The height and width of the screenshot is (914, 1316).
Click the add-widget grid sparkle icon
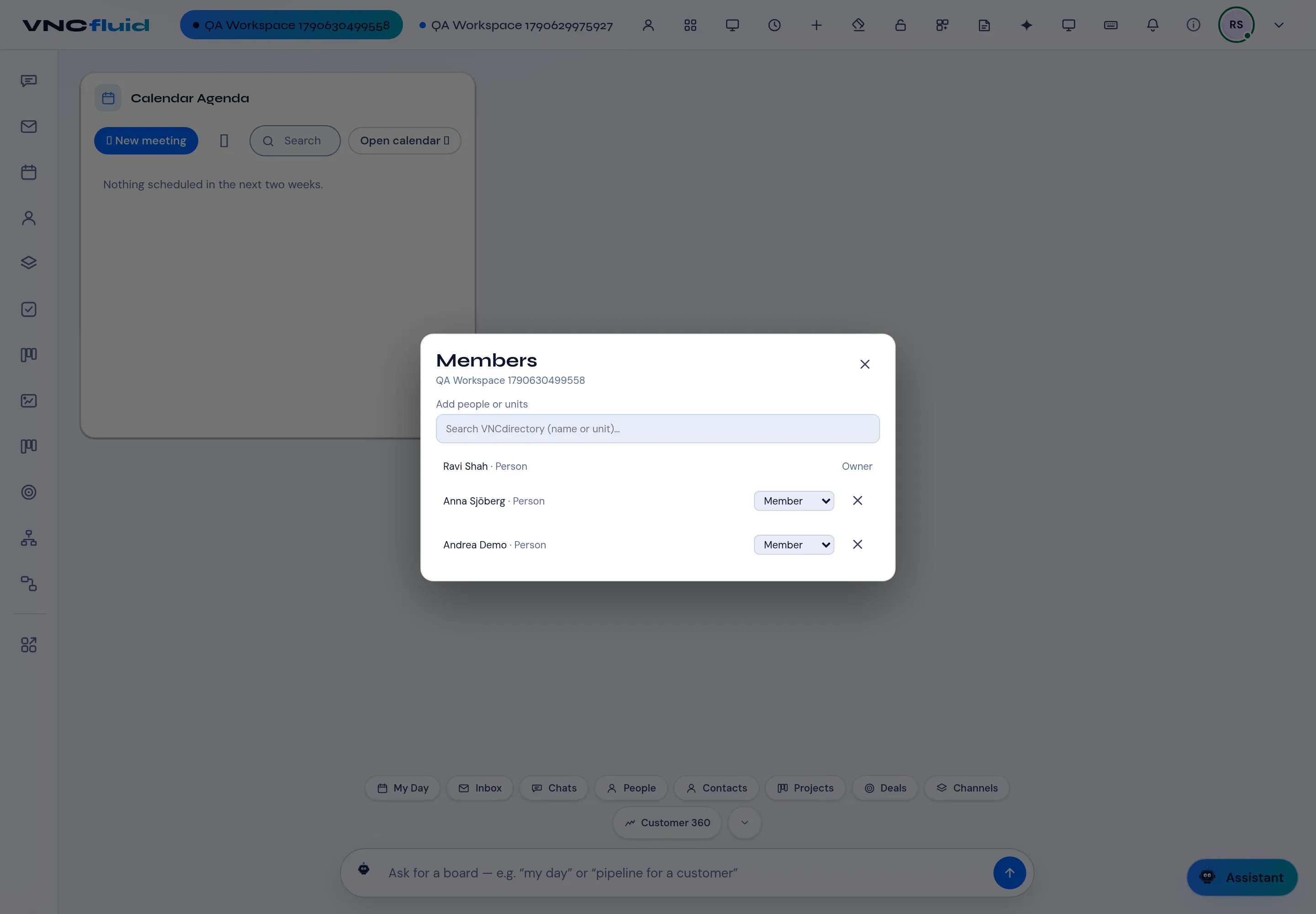943,25
